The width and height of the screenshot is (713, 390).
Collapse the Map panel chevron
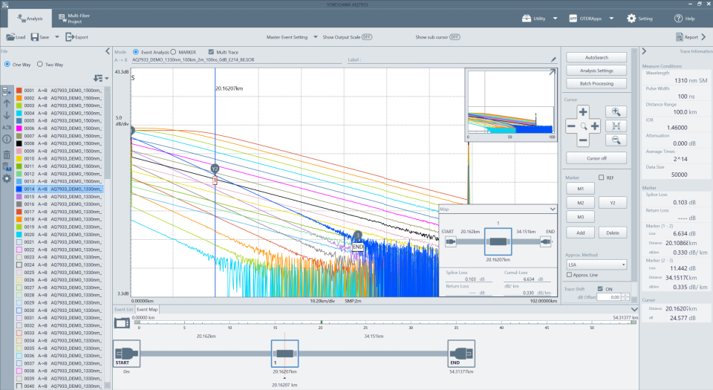tap(552, 209)
